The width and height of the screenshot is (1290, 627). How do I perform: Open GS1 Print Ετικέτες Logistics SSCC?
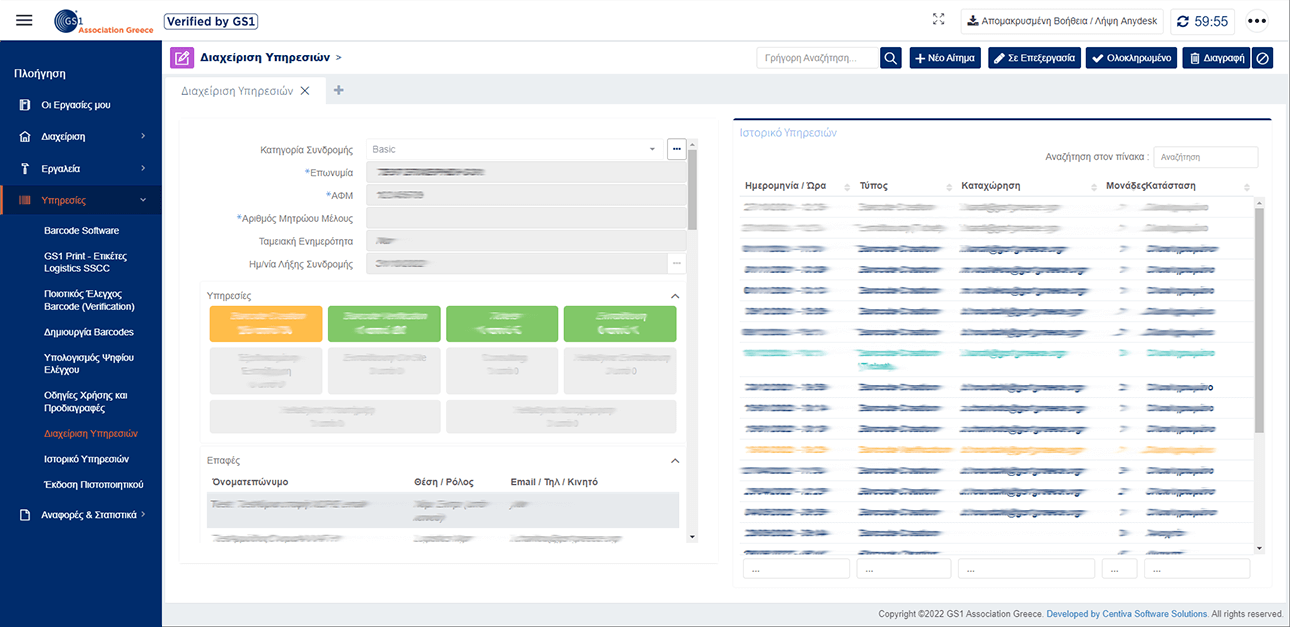[x=85, y=262]
